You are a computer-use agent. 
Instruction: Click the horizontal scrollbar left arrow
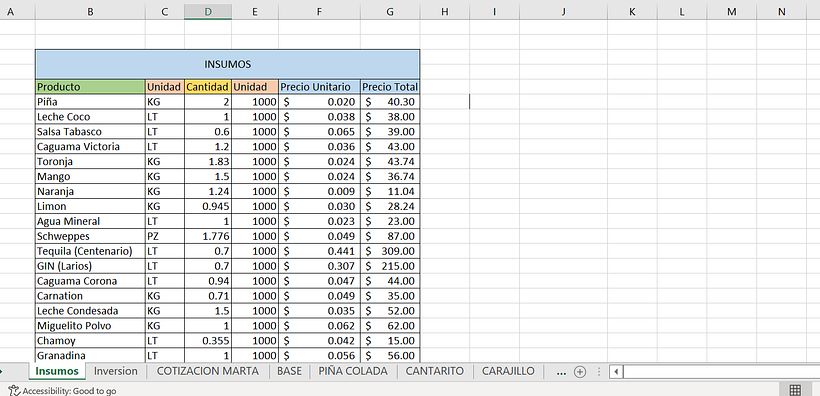point(616,372)
